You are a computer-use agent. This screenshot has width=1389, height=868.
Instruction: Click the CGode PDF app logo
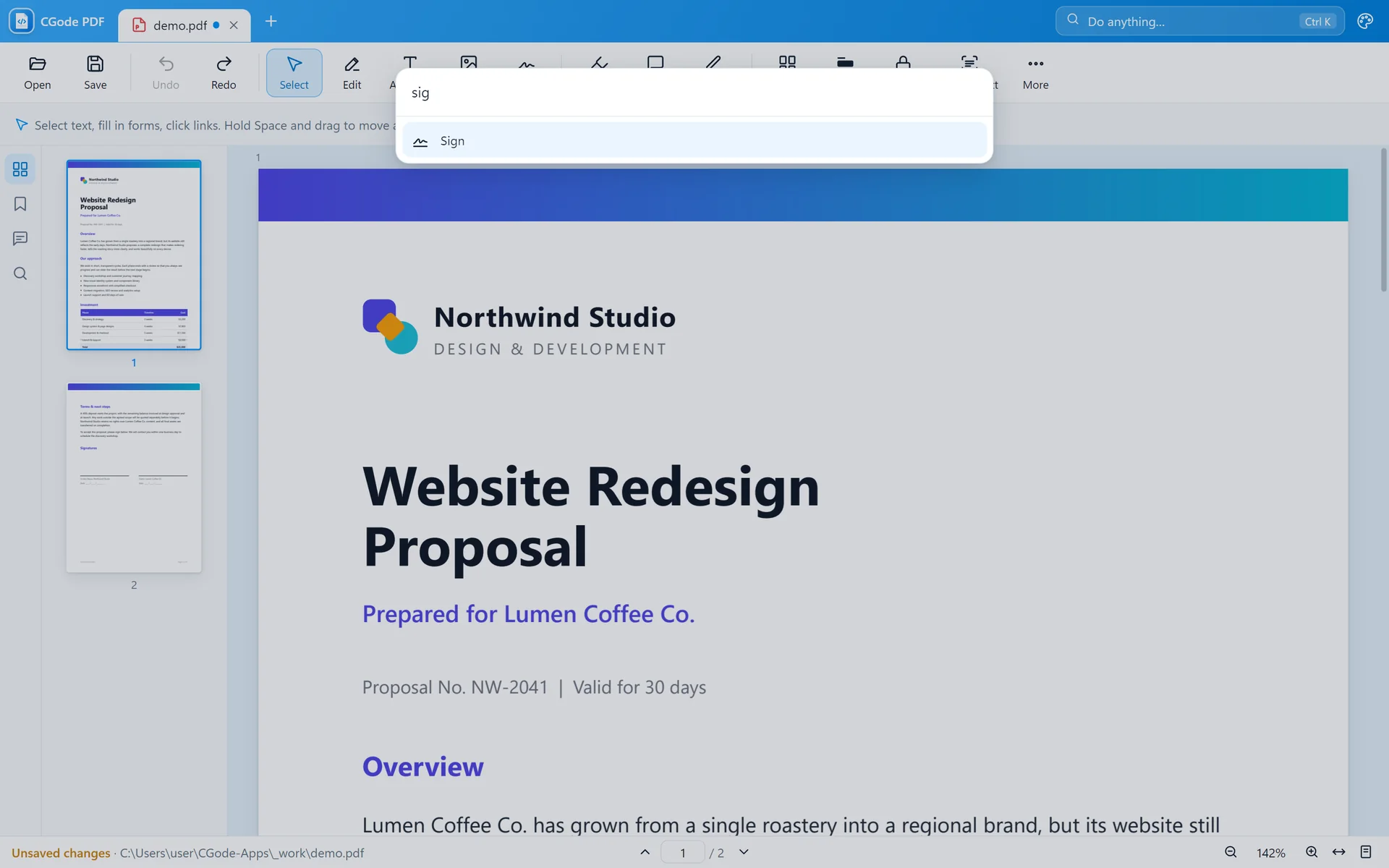[22, 21]
